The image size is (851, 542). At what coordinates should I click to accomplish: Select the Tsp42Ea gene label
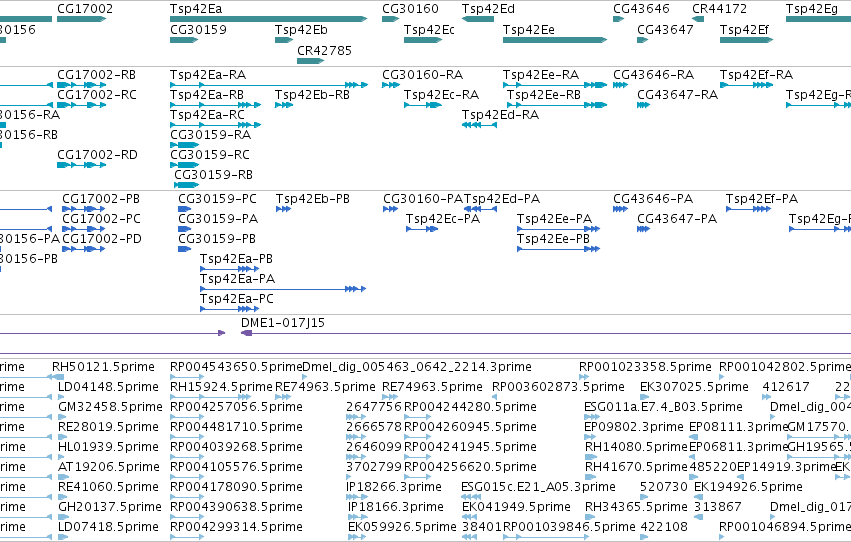pos(196,9)
